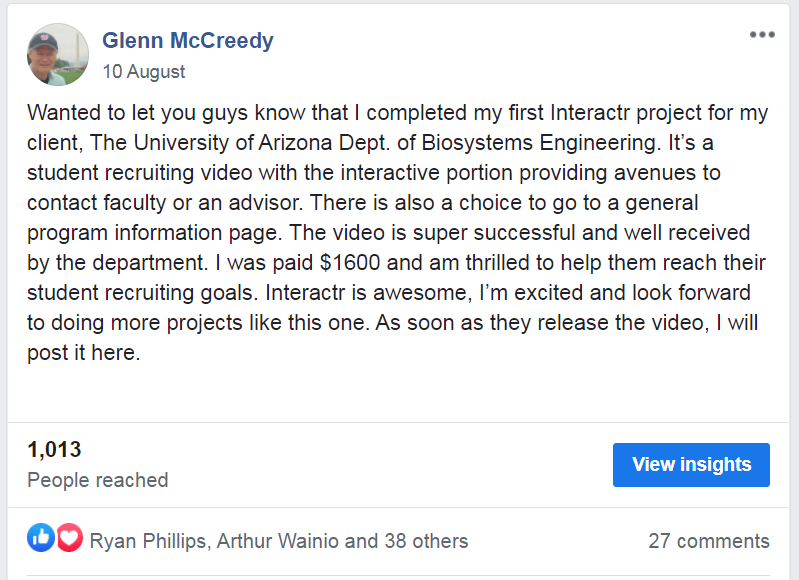Click Glenn McCreedy's profile picture

tap(58, 54)
